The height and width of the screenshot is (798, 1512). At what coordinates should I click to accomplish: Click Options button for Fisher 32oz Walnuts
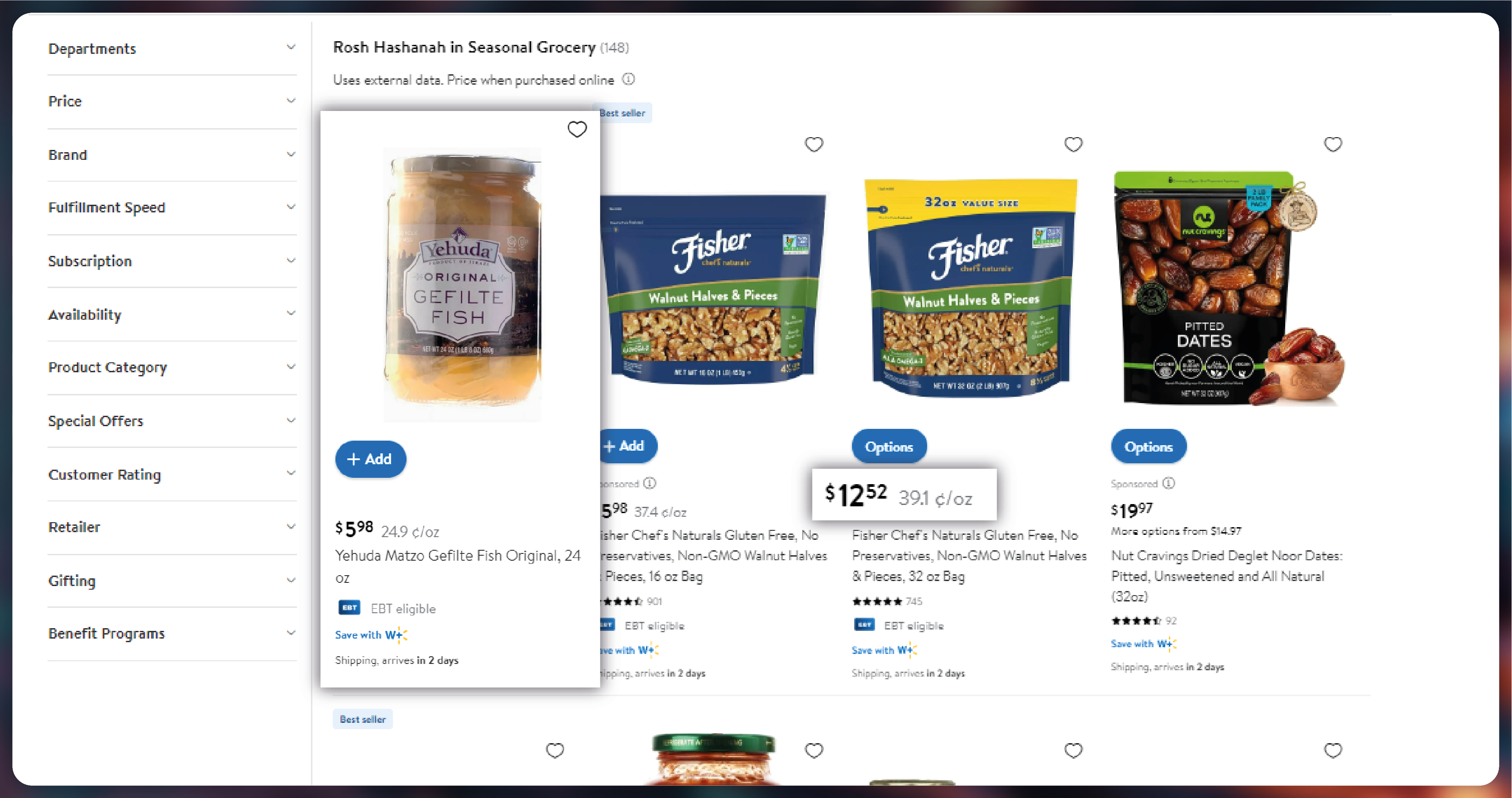[x=888, y=447]
